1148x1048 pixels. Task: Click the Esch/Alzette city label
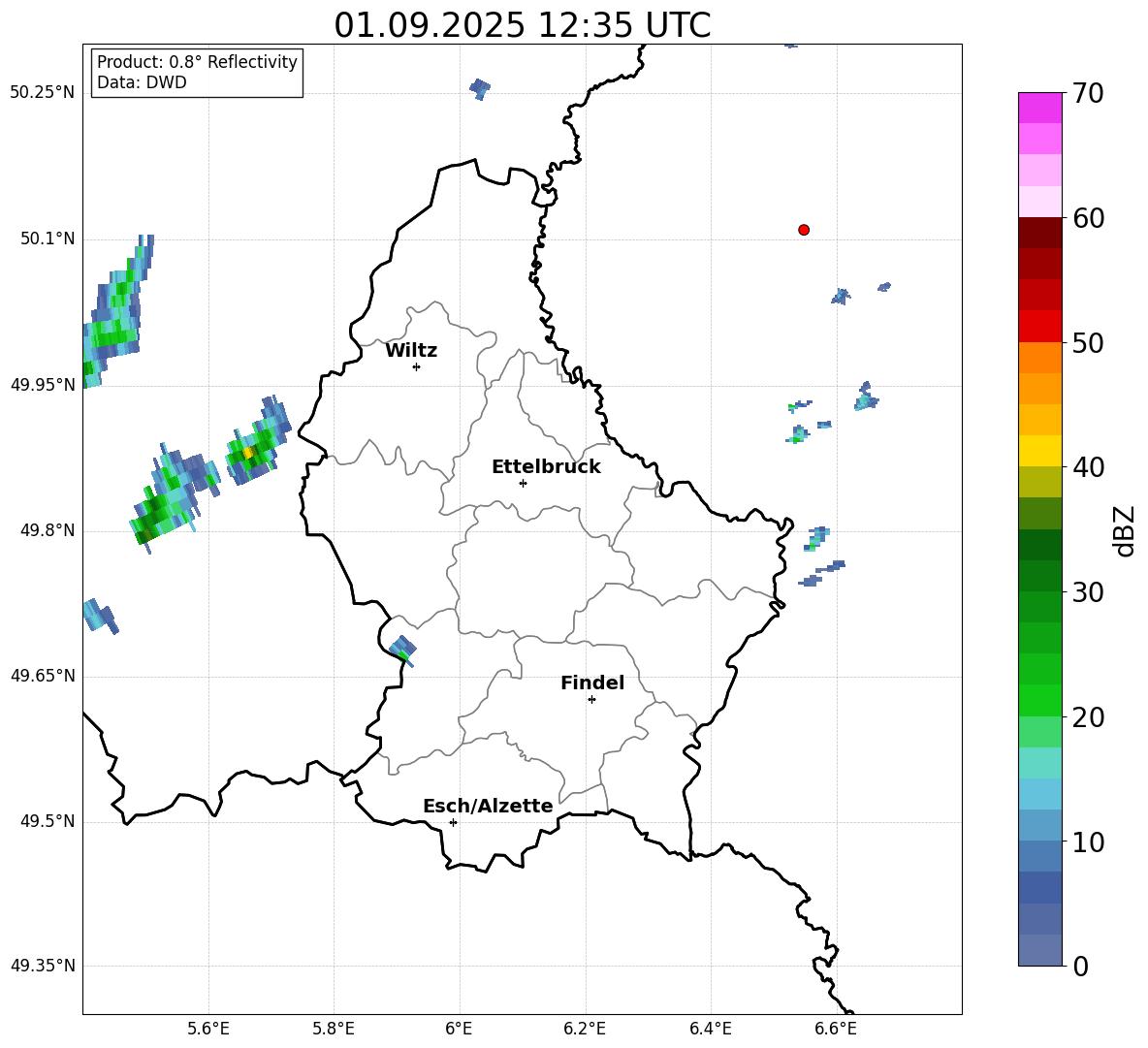pos(488,807)
